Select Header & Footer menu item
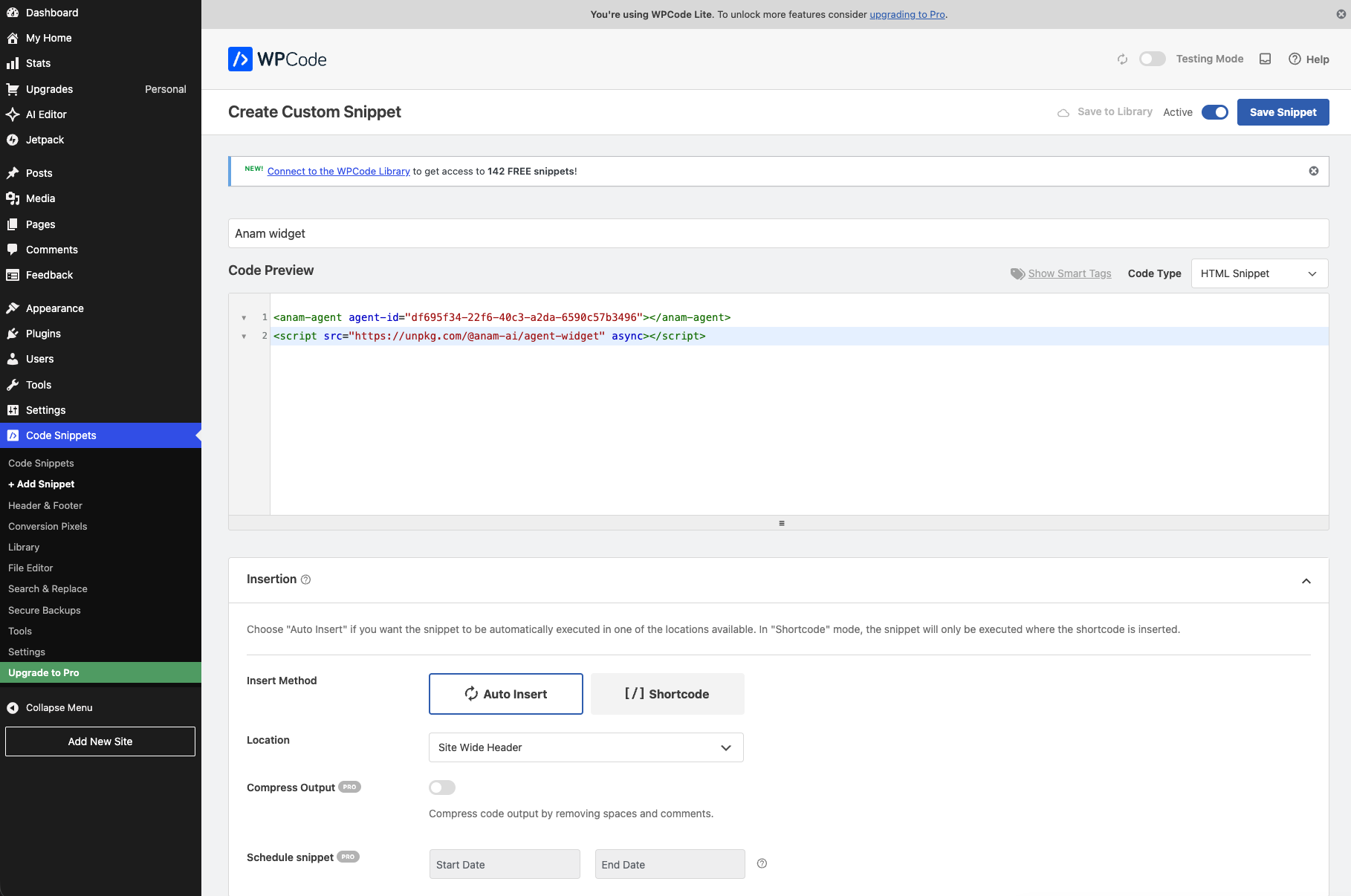The width and height of the screenshot is (1351, 896). pos(45,505)
